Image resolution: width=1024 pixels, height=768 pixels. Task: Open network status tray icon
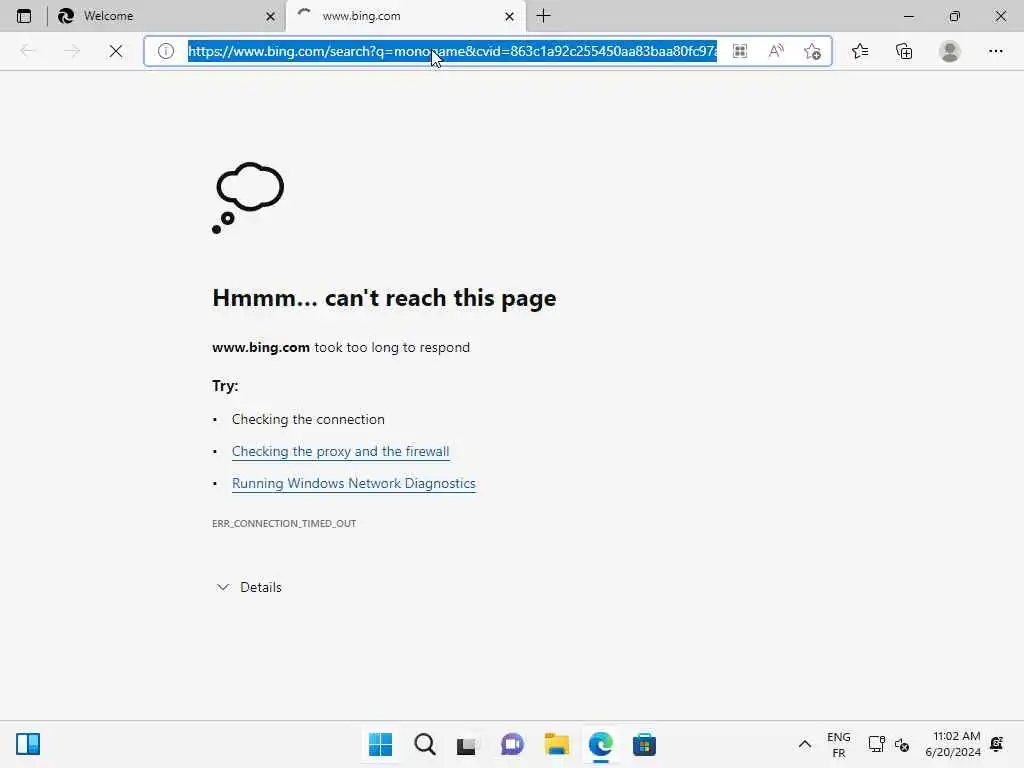(x=876, y=744)
